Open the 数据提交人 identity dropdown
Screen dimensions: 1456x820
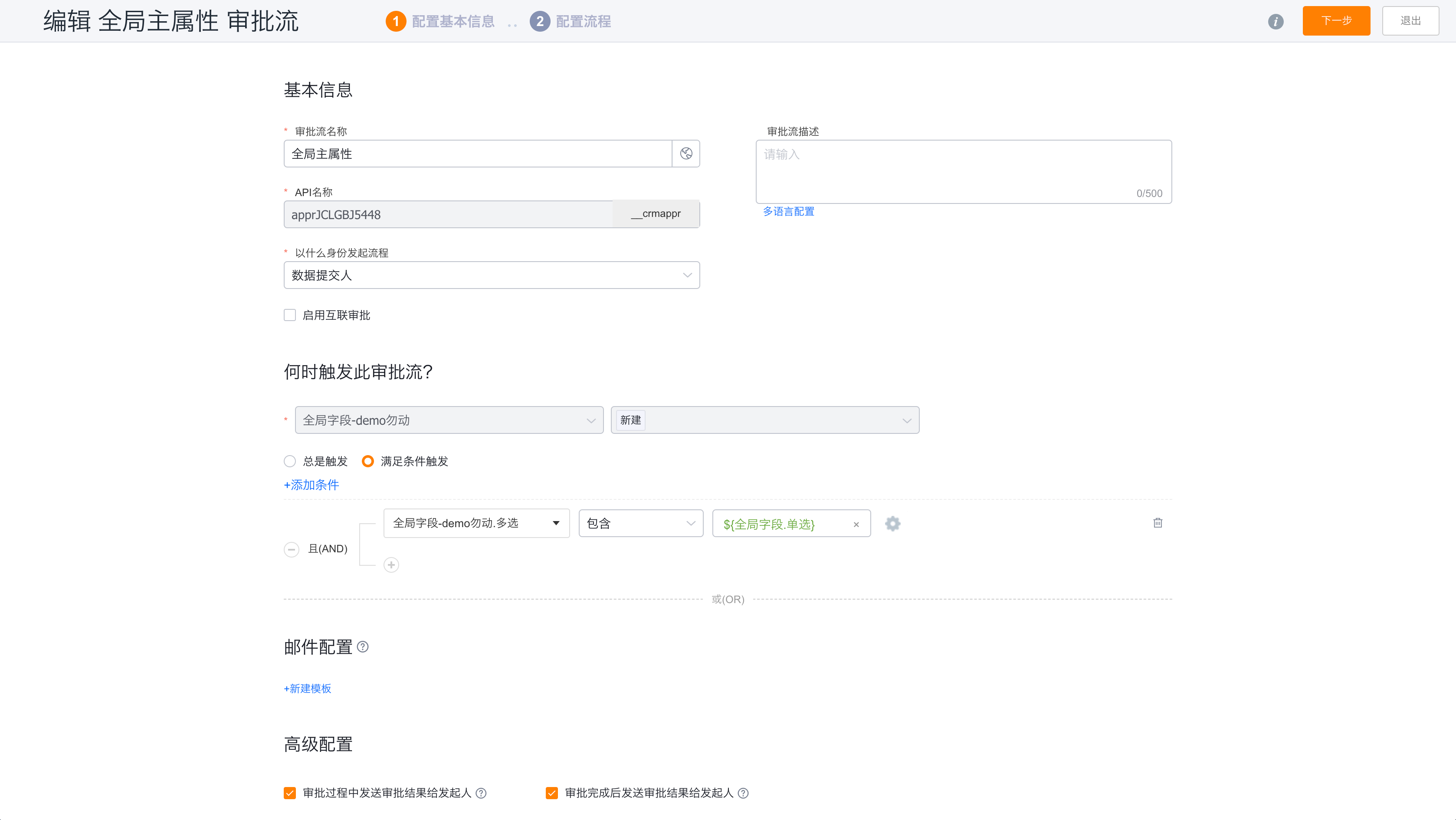pyautogui.click(x=491, y=275)
